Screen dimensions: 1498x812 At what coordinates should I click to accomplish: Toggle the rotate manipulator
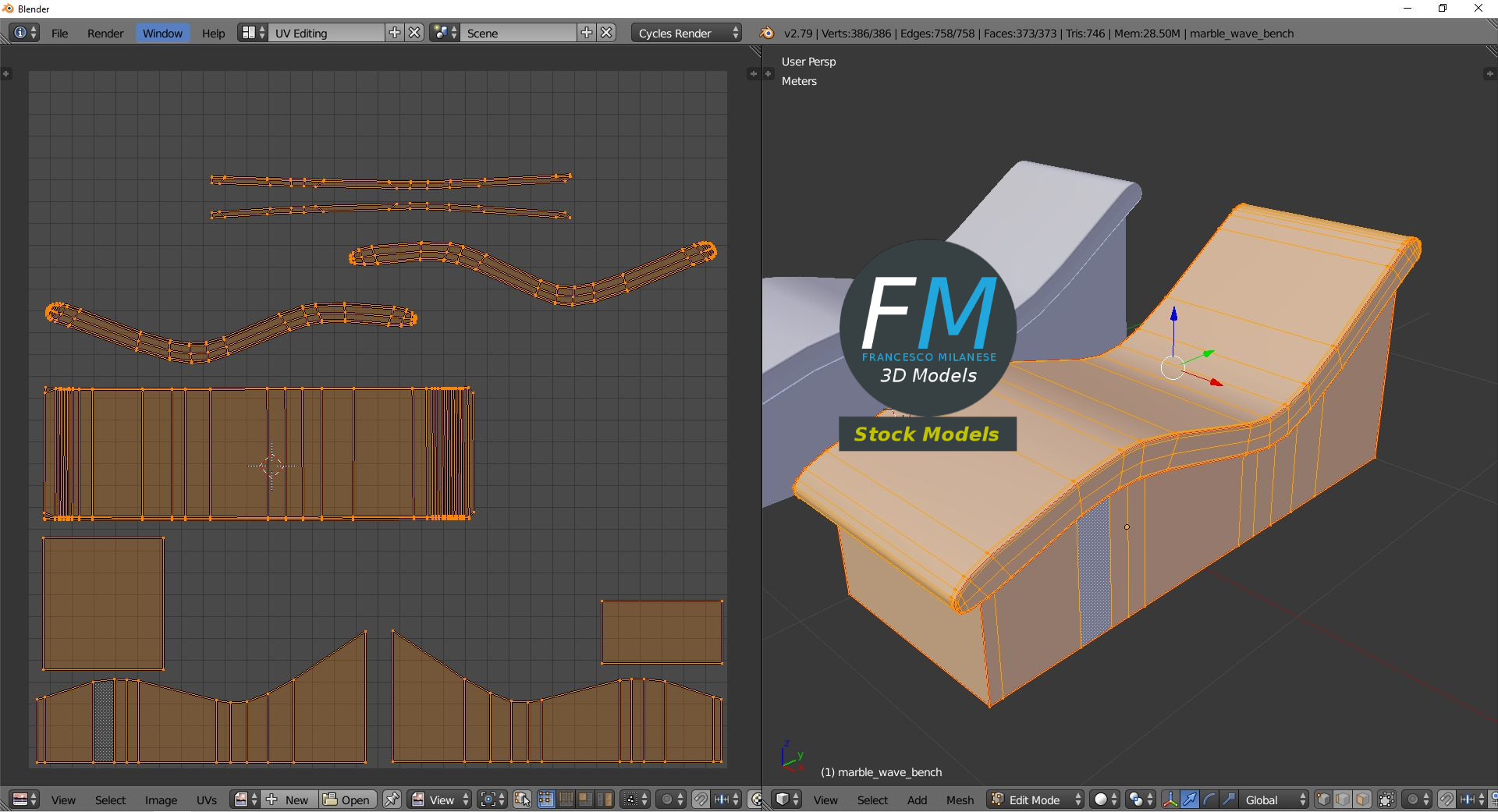pos(1209,800)
